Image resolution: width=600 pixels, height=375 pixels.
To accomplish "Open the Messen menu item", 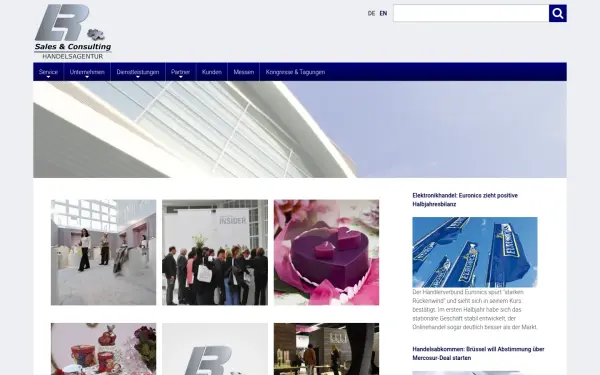I will (244, 72).
